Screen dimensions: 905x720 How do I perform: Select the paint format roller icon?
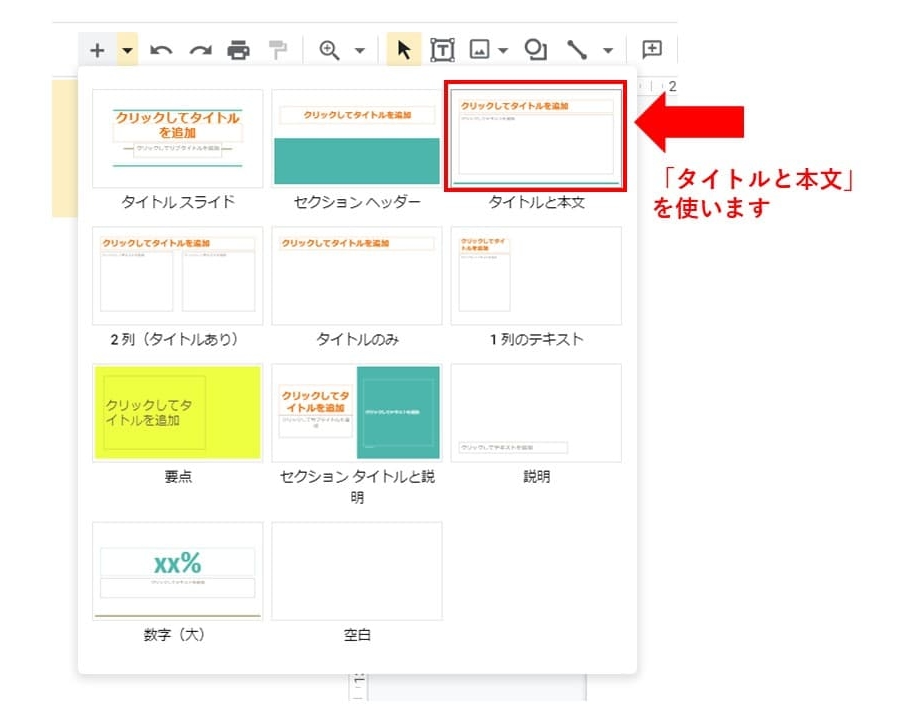277,50
